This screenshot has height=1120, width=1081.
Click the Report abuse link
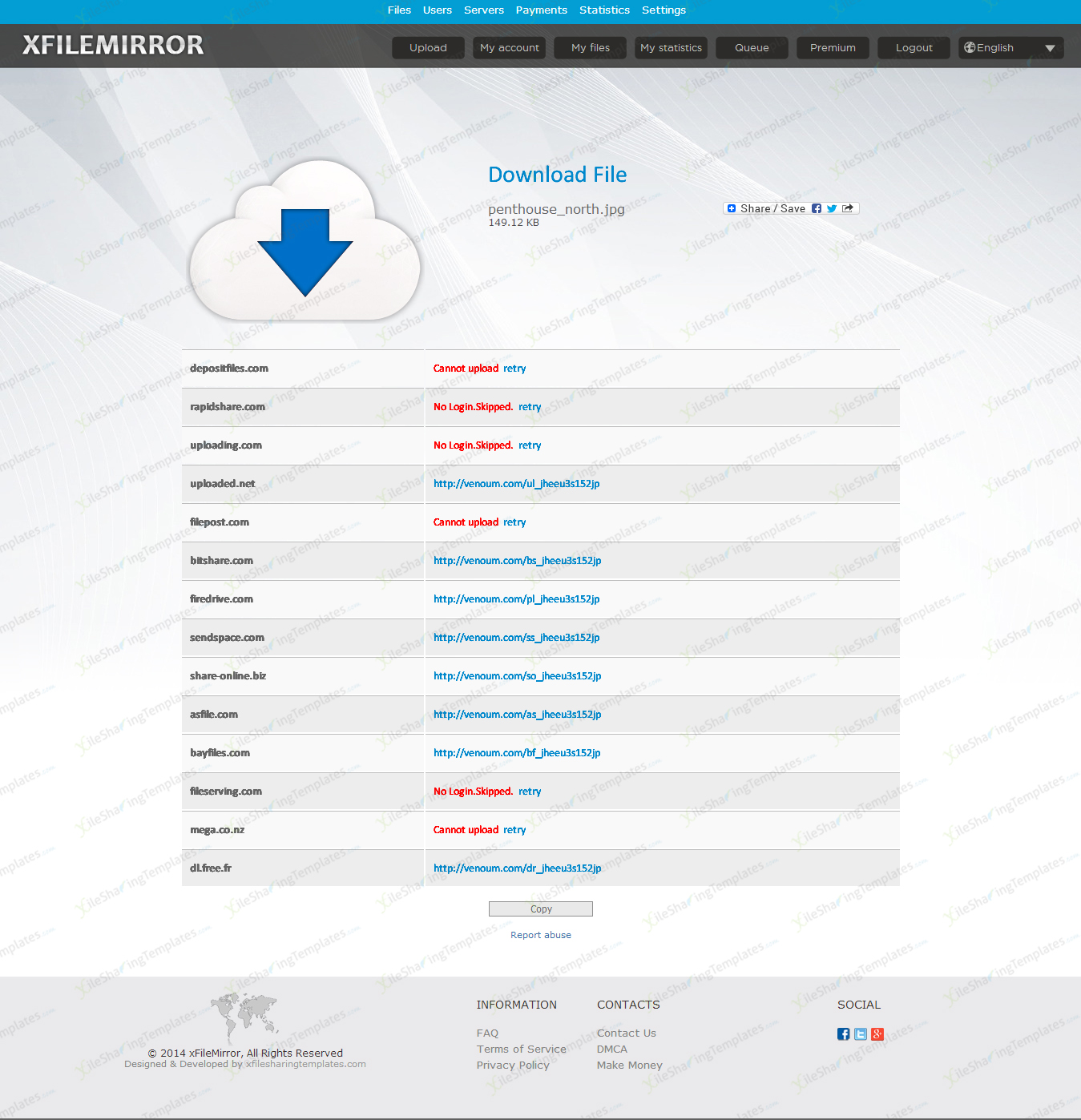[541, 935]
